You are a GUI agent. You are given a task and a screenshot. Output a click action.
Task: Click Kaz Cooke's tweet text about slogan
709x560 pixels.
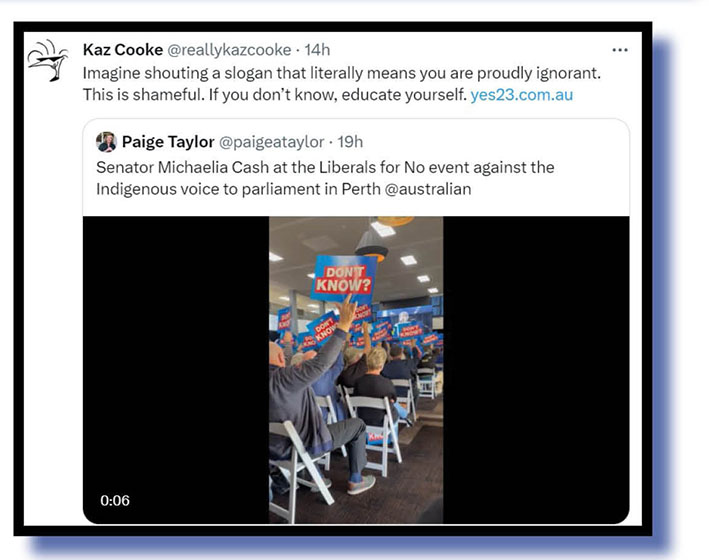(342, 84)
